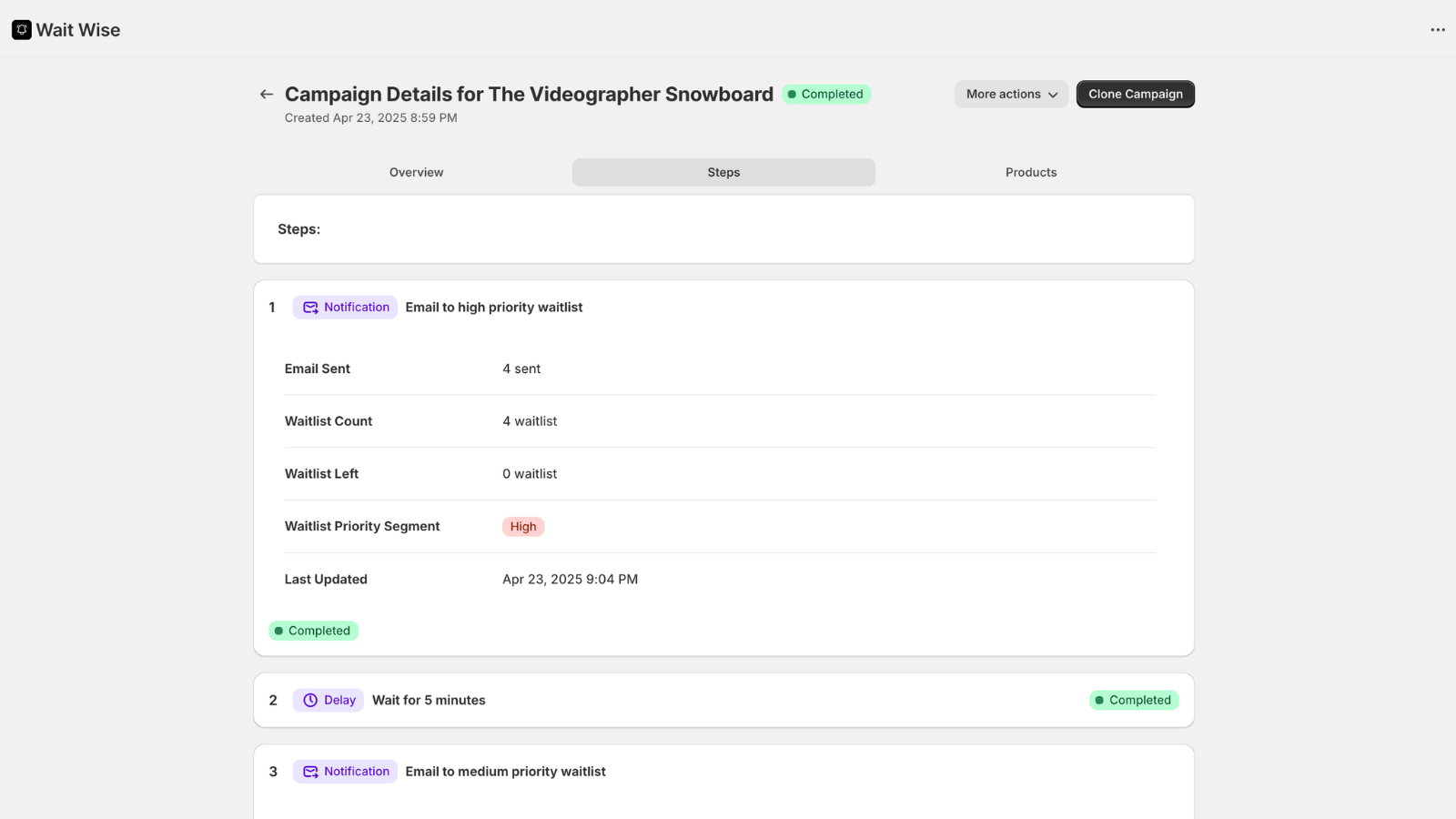Click the 'Steps:' section heading
The image size is (1456, 819).
point(299,229)
